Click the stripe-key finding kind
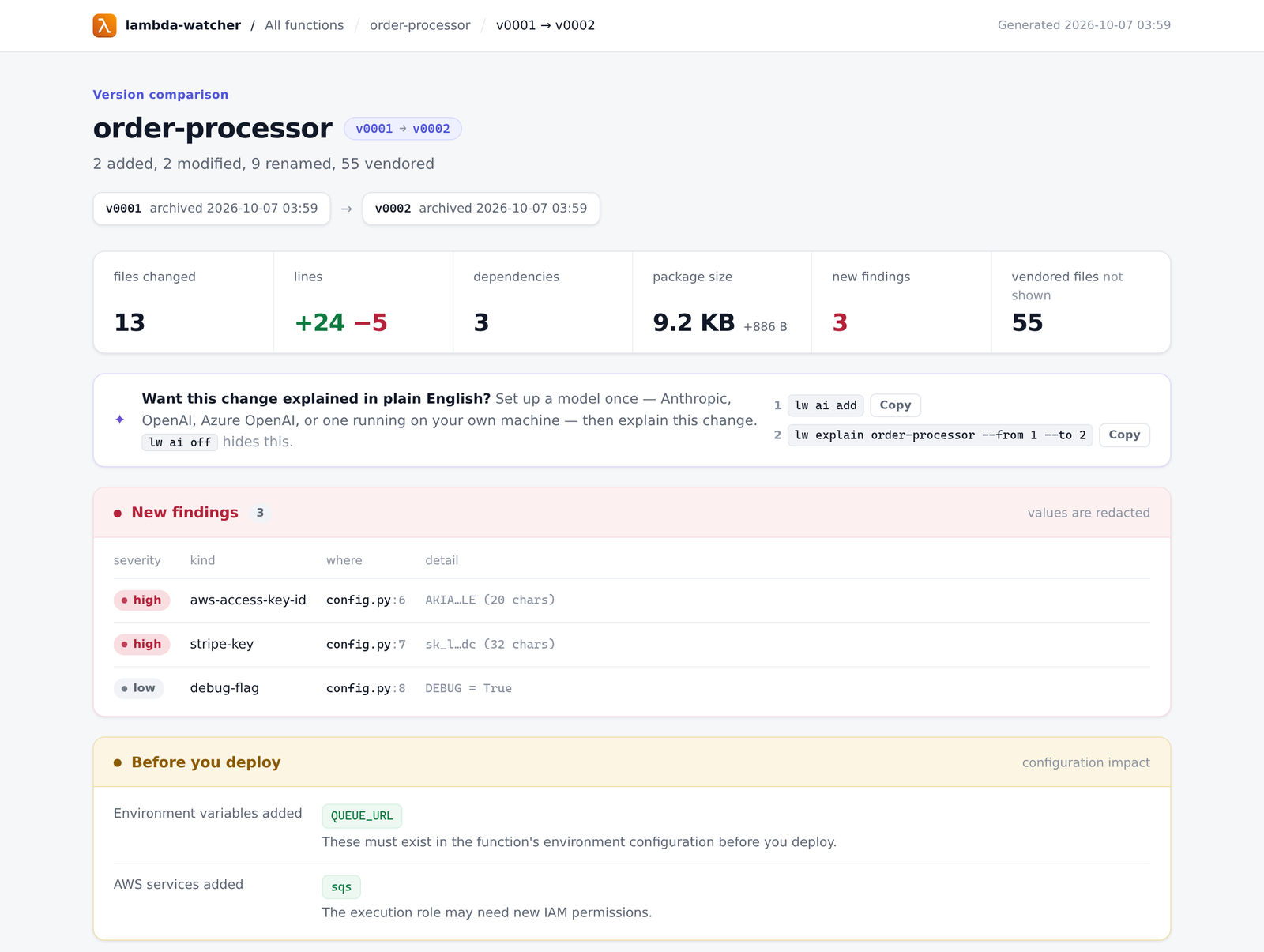Viewport: 1264px width, 952px height. [222, 644]
